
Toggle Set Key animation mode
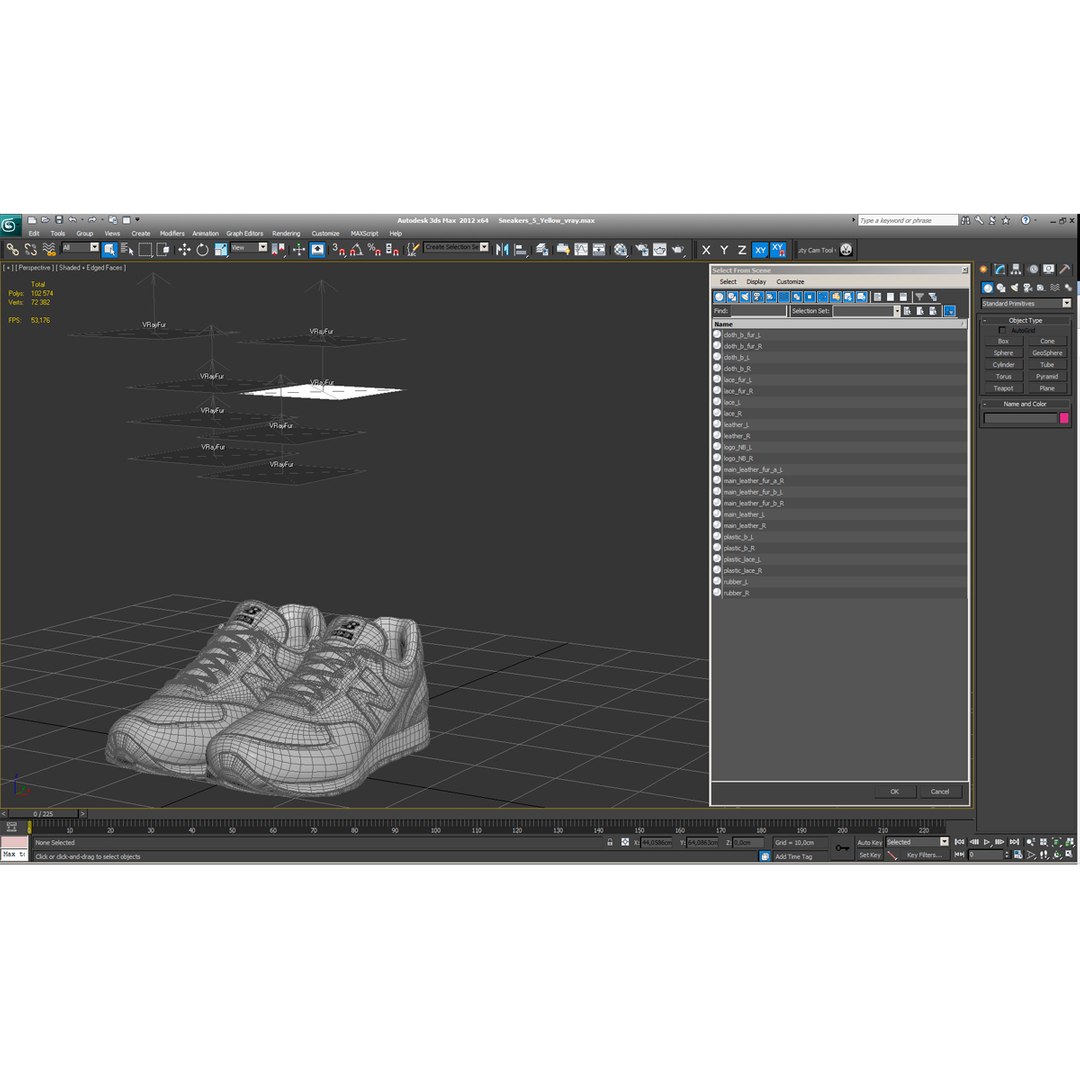click(x=869, y=855)
